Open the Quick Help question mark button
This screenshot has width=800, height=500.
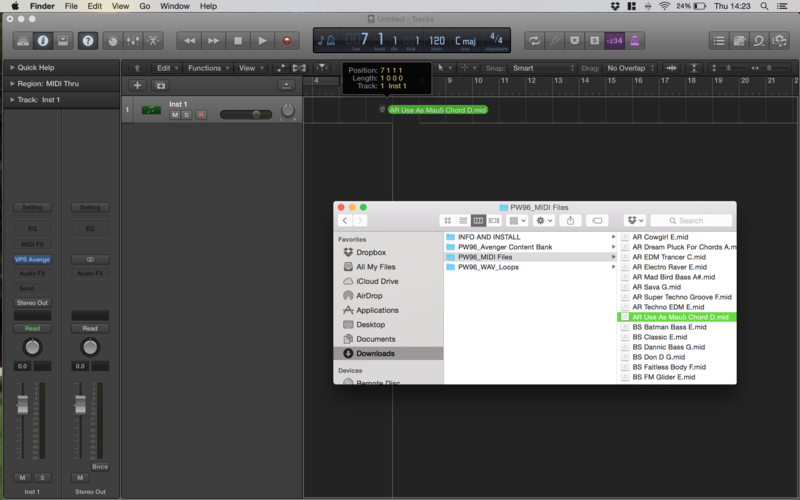click(88, 41)
